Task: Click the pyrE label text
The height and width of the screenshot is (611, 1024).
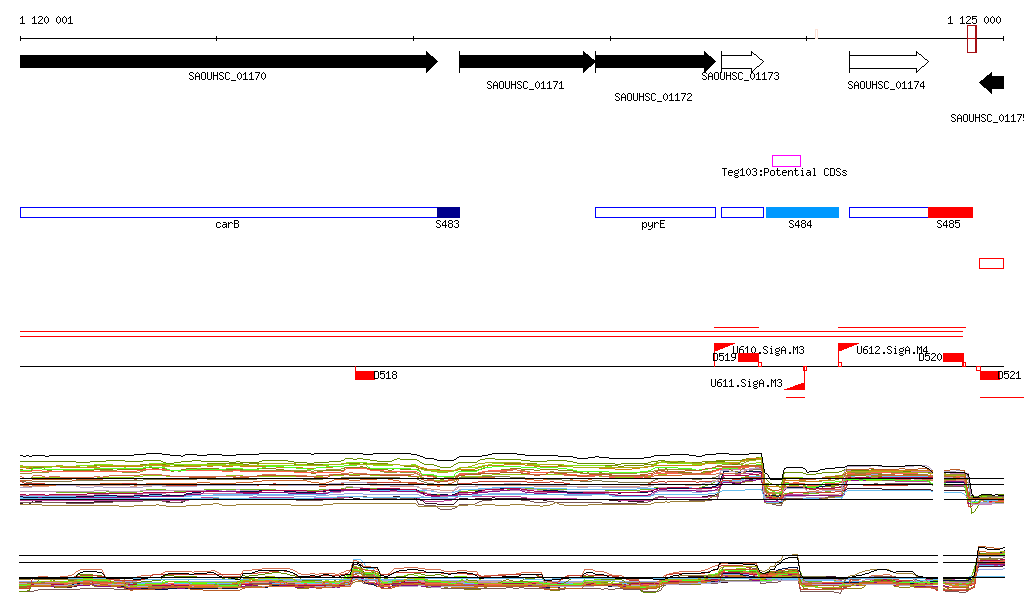Action: [653, 225]
